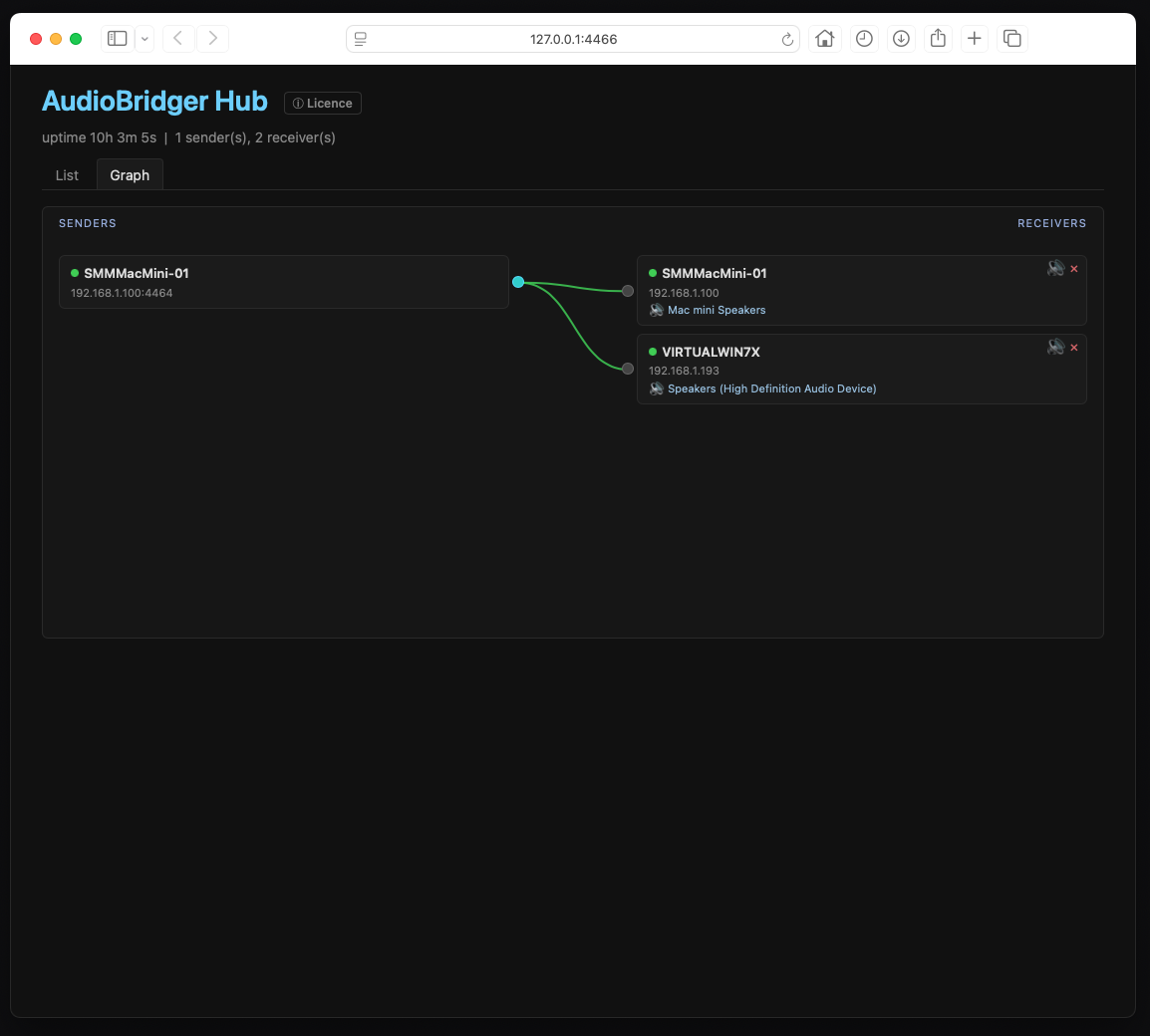The height and width of the screenshot is (1036, 1150).
Task: Click the RECEIVERS column heading
Action: point(1051,223)
